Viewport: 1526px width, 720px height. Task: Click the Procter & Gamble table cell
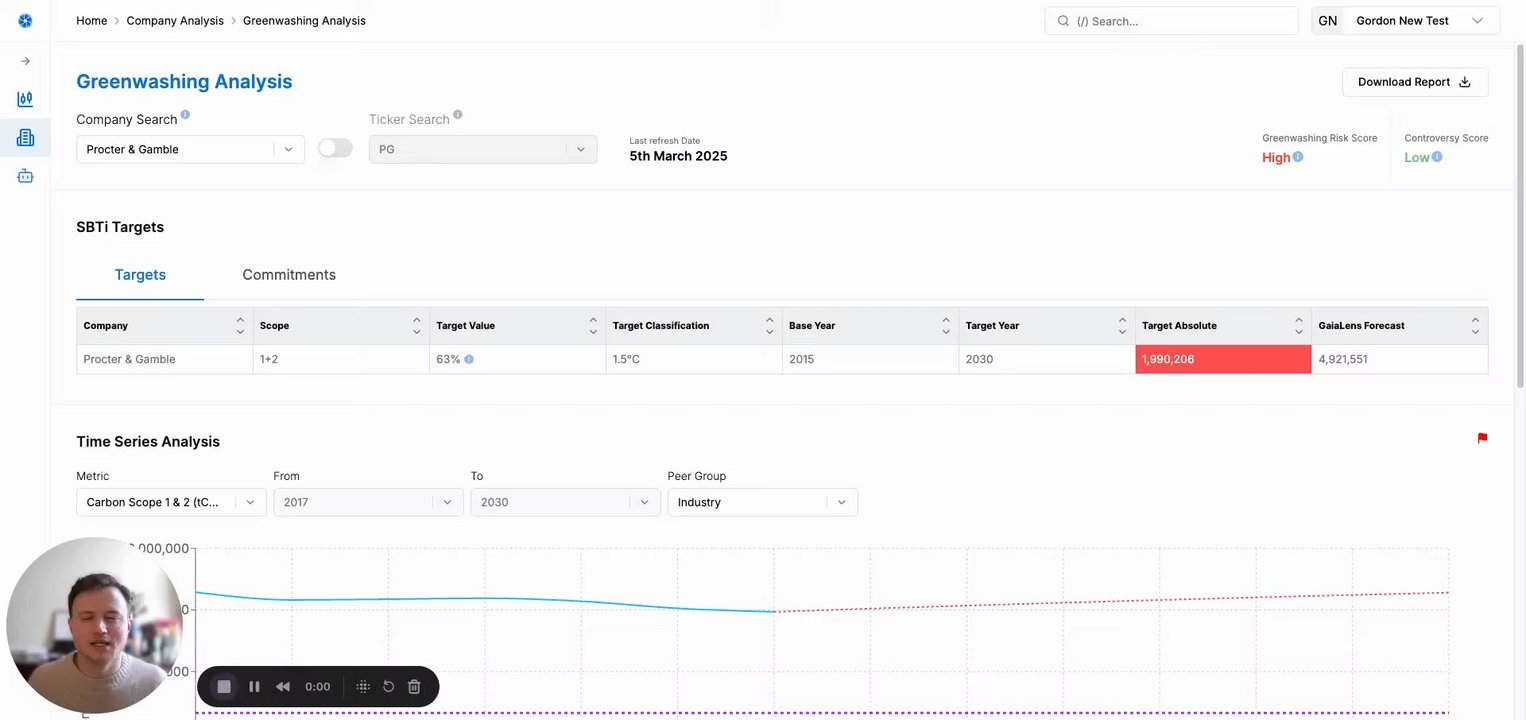click(165, 359)
